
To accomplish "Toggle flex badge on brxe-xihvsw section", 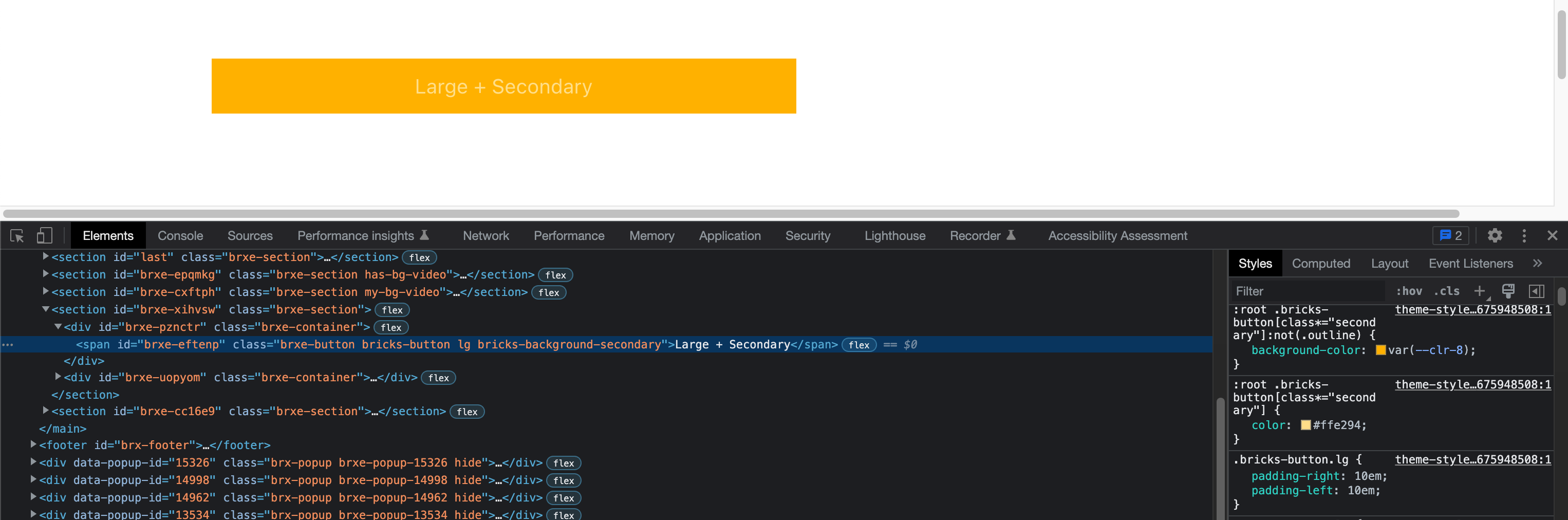I will point(392,310).
